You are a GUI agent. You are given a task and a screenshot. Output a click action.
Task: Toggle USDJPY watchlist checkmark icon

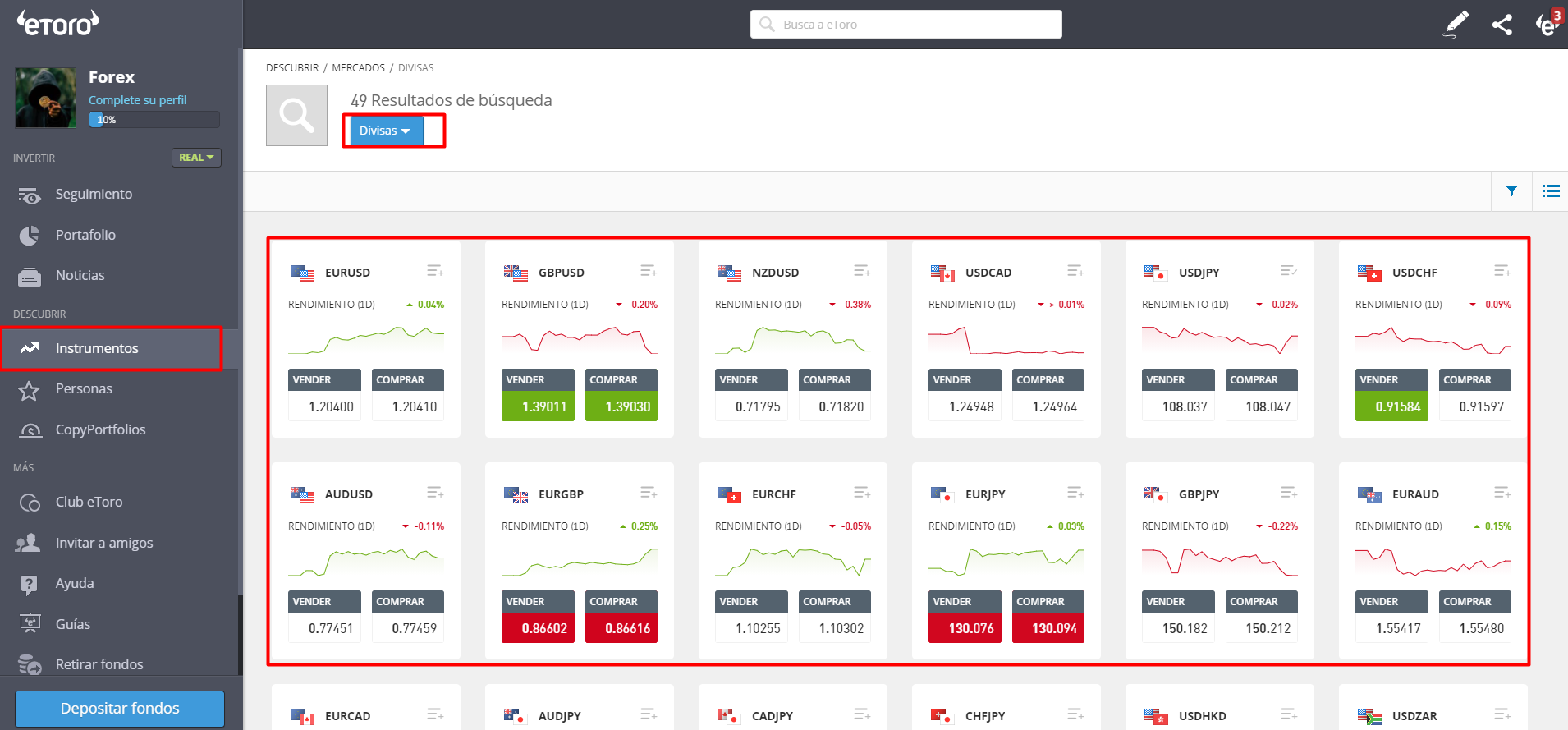pyautogui.click(x=1289, y=271)
